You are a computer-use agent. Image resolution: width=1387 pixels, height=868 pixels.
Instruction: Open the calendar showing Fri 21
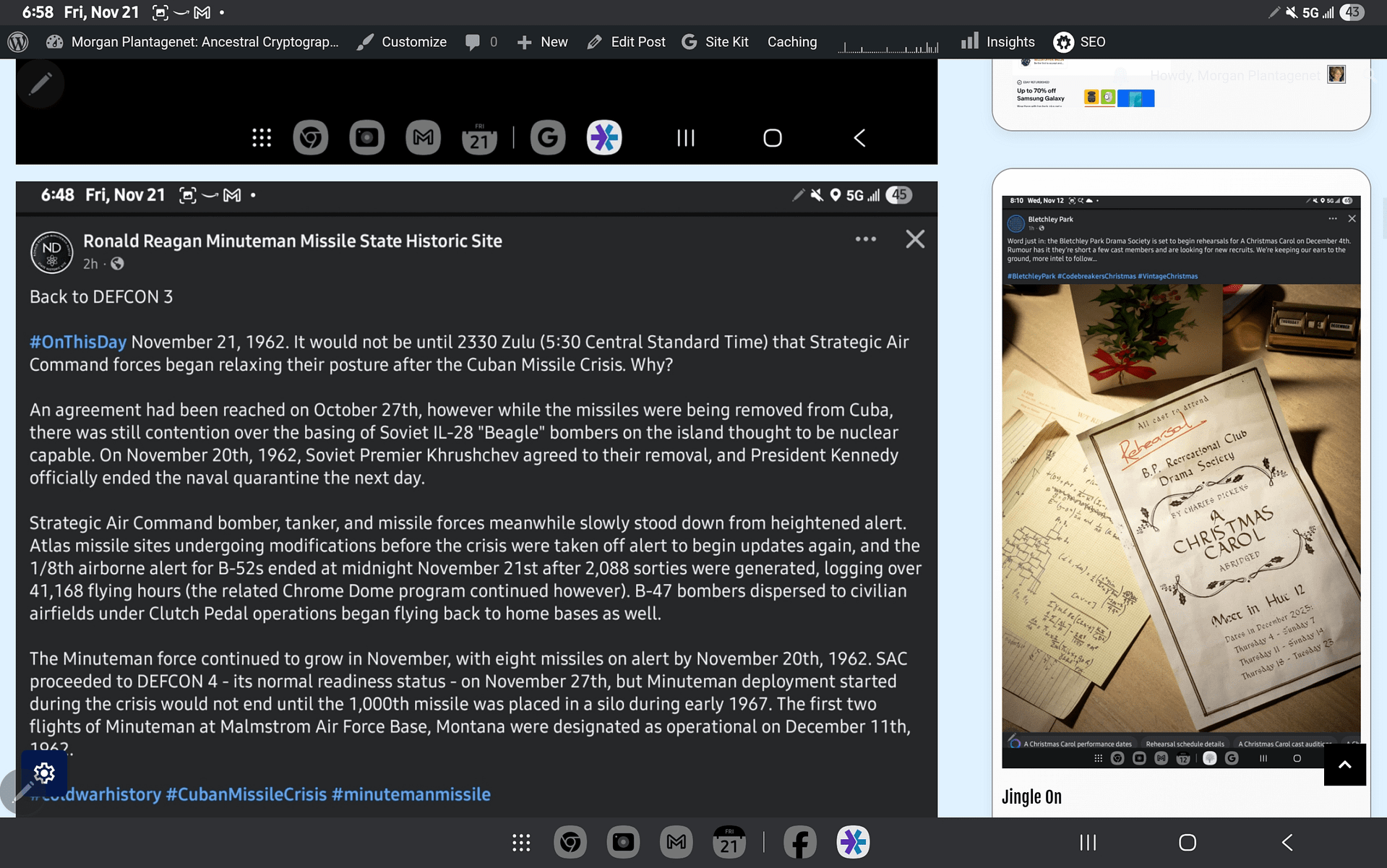pos(729,841)
